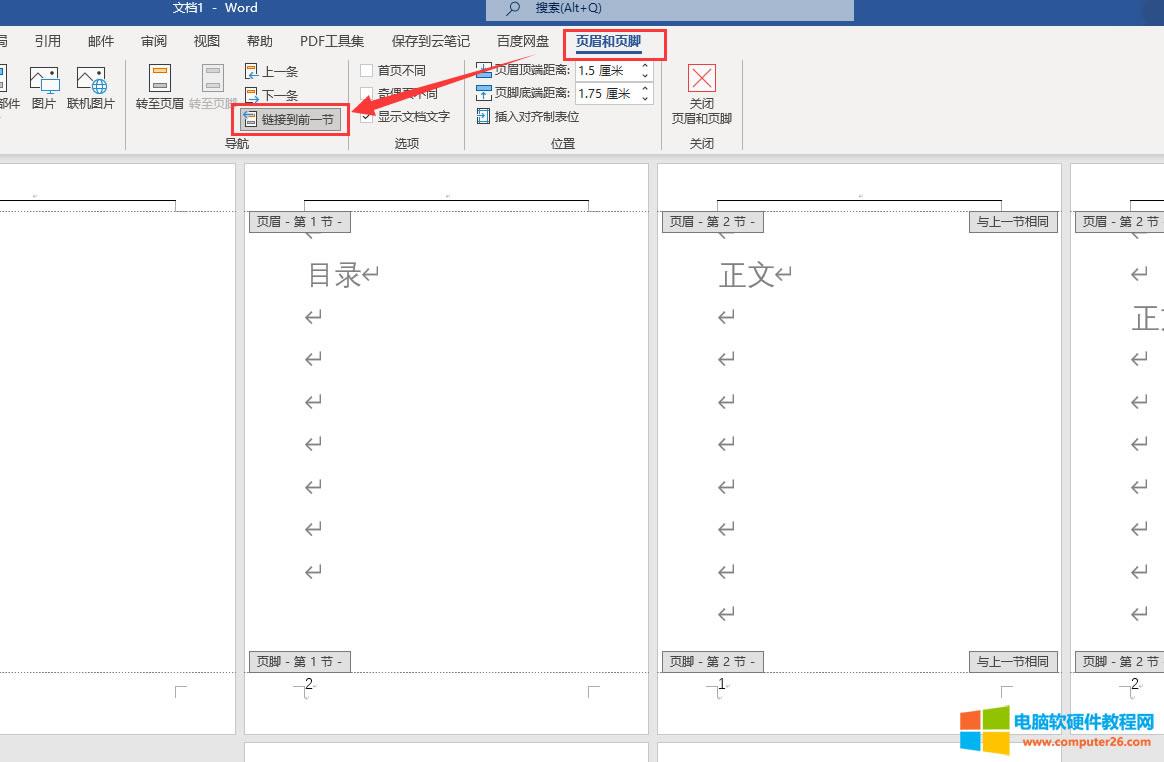Screen dimensions: 1164x762
Task: Open the 审阅 ribbon tab
Action: 154,42
